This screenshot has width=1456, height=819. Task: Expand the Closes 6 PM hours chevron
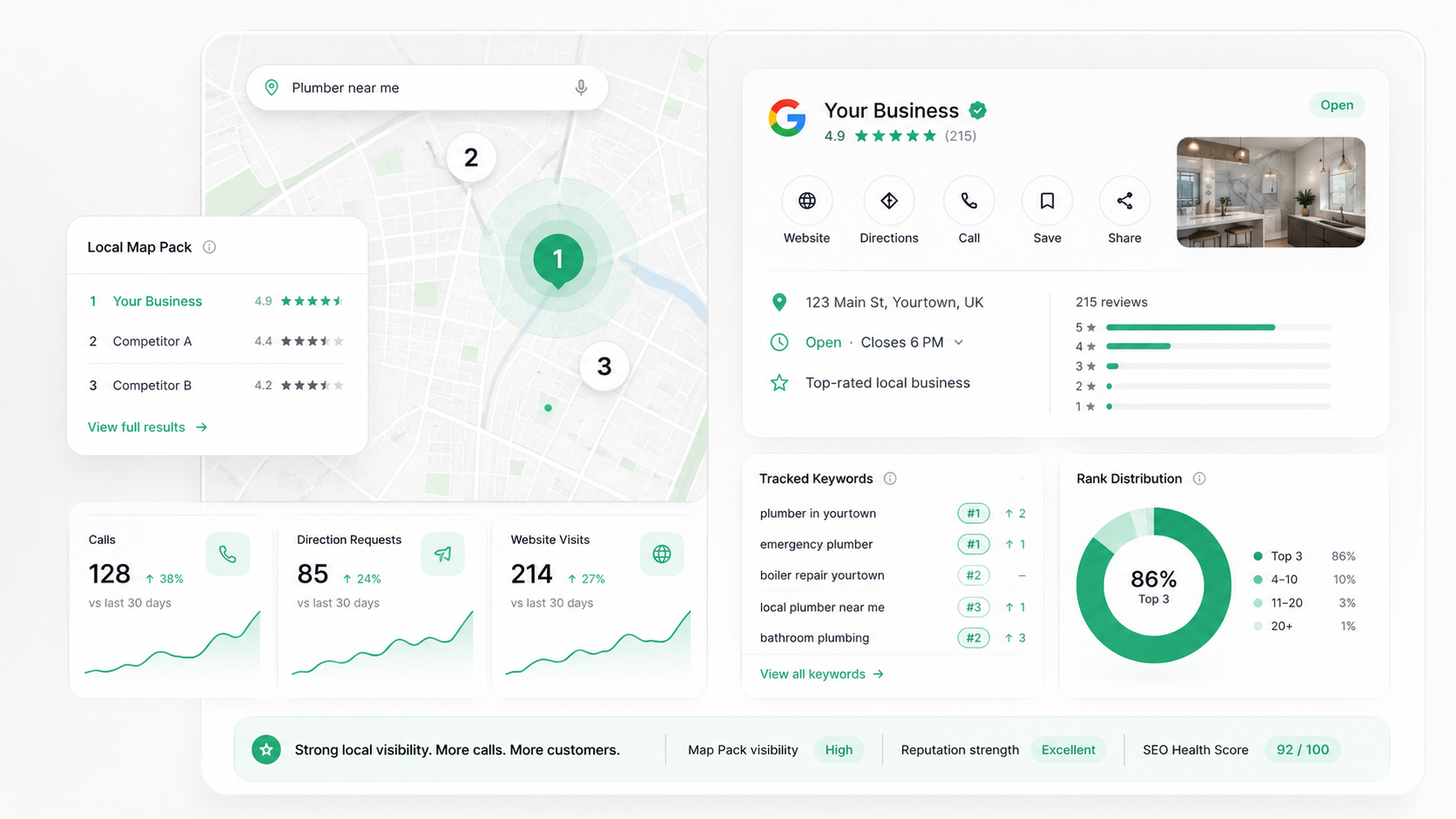(959, 343)
